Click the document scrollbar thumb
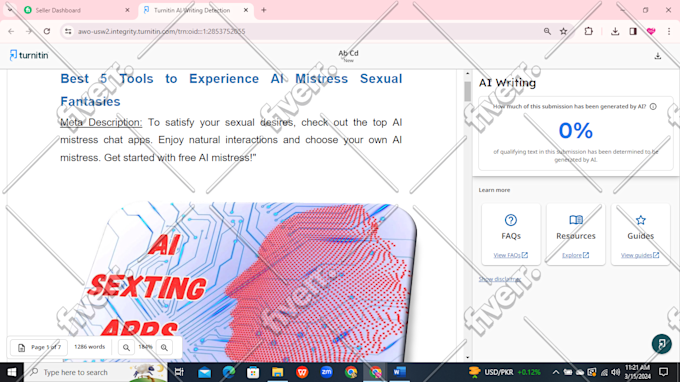The image size is (680, 382). 467,91
